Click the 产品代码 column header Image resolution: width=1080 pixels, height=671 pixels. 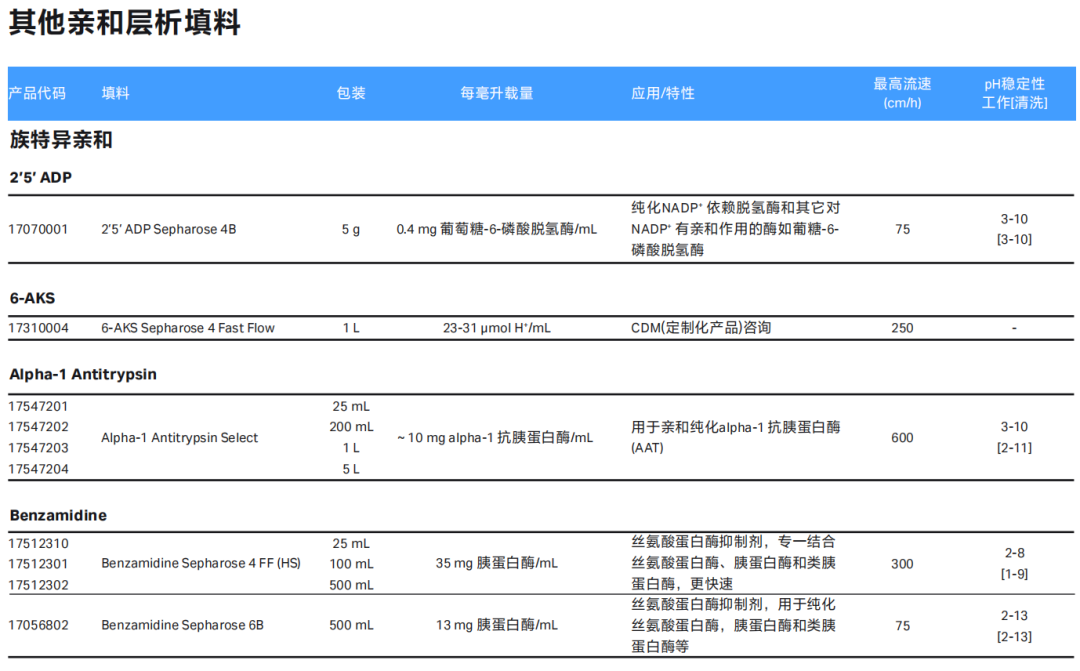pos(37,94)
